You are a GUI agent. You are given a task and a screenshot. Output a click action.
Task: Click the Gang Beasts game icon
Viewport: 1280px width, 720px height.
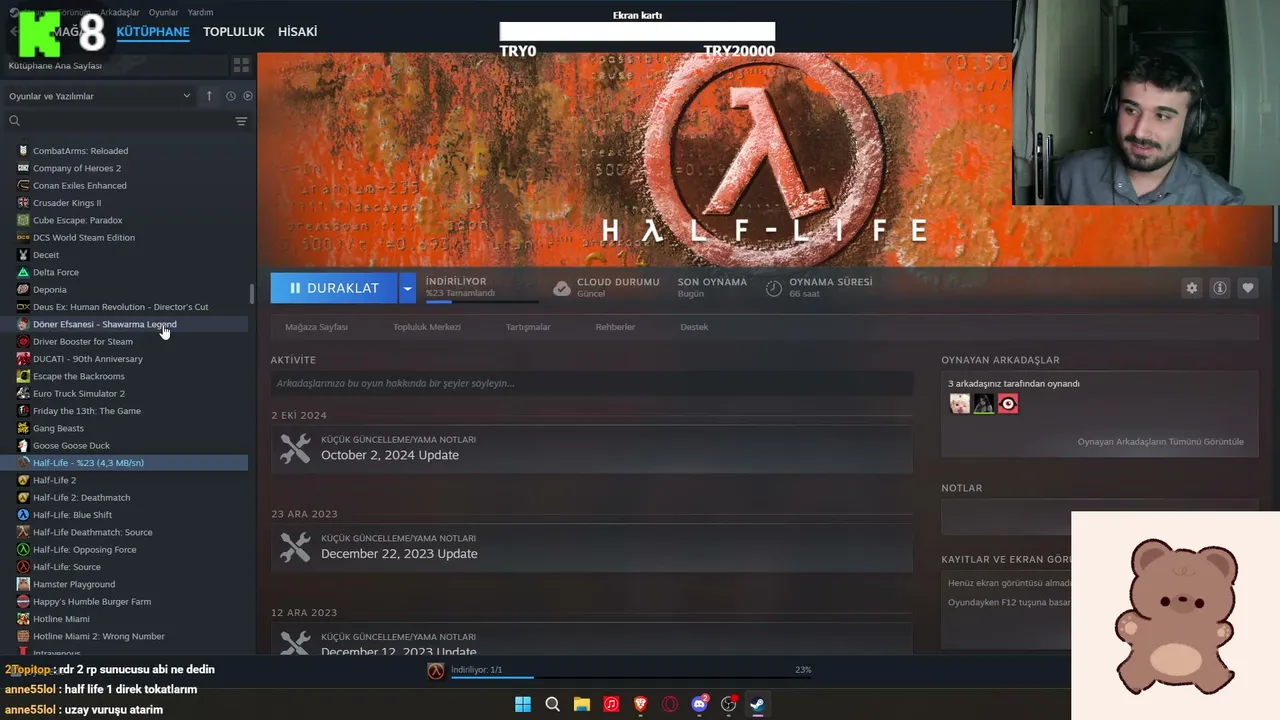(x=23, y=428)
